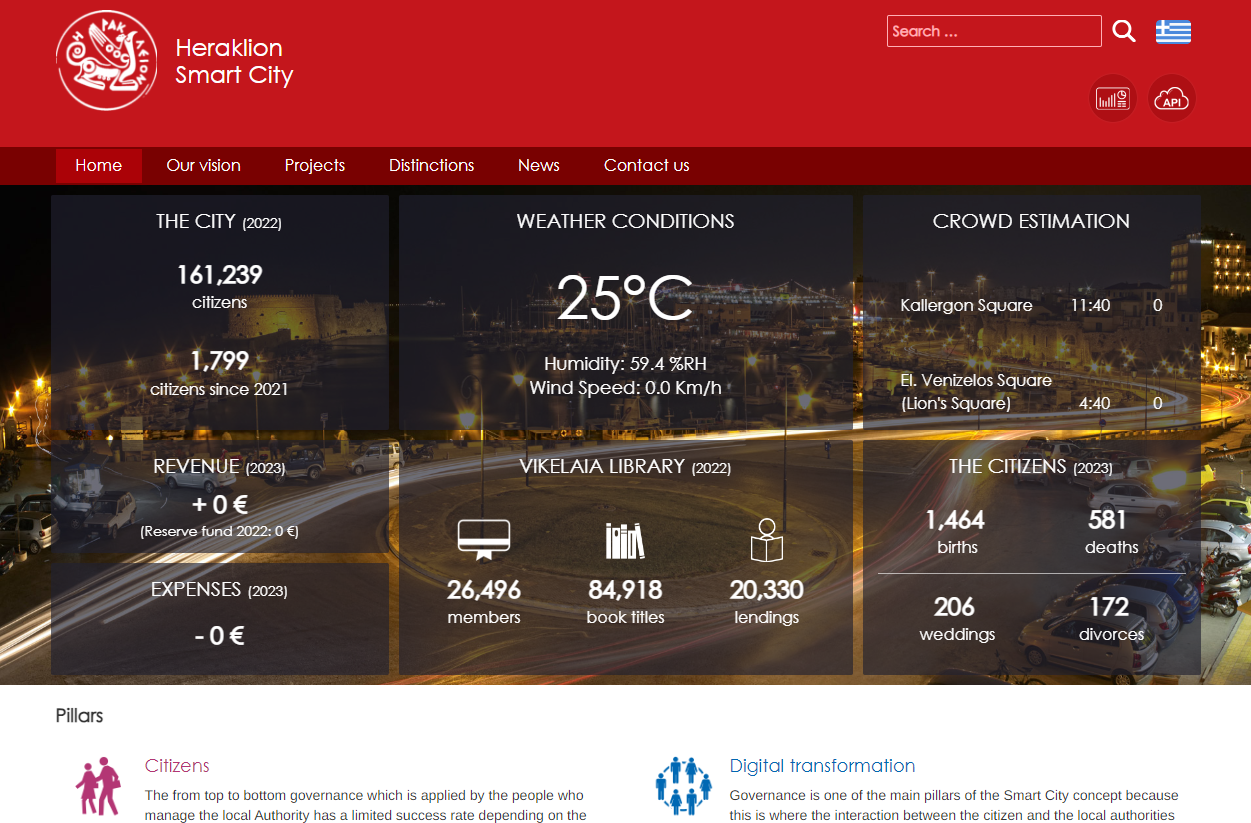Open the statistics dashboard icon
This screenshot has height=823, width=1251.
click(x=1112, y=98)
